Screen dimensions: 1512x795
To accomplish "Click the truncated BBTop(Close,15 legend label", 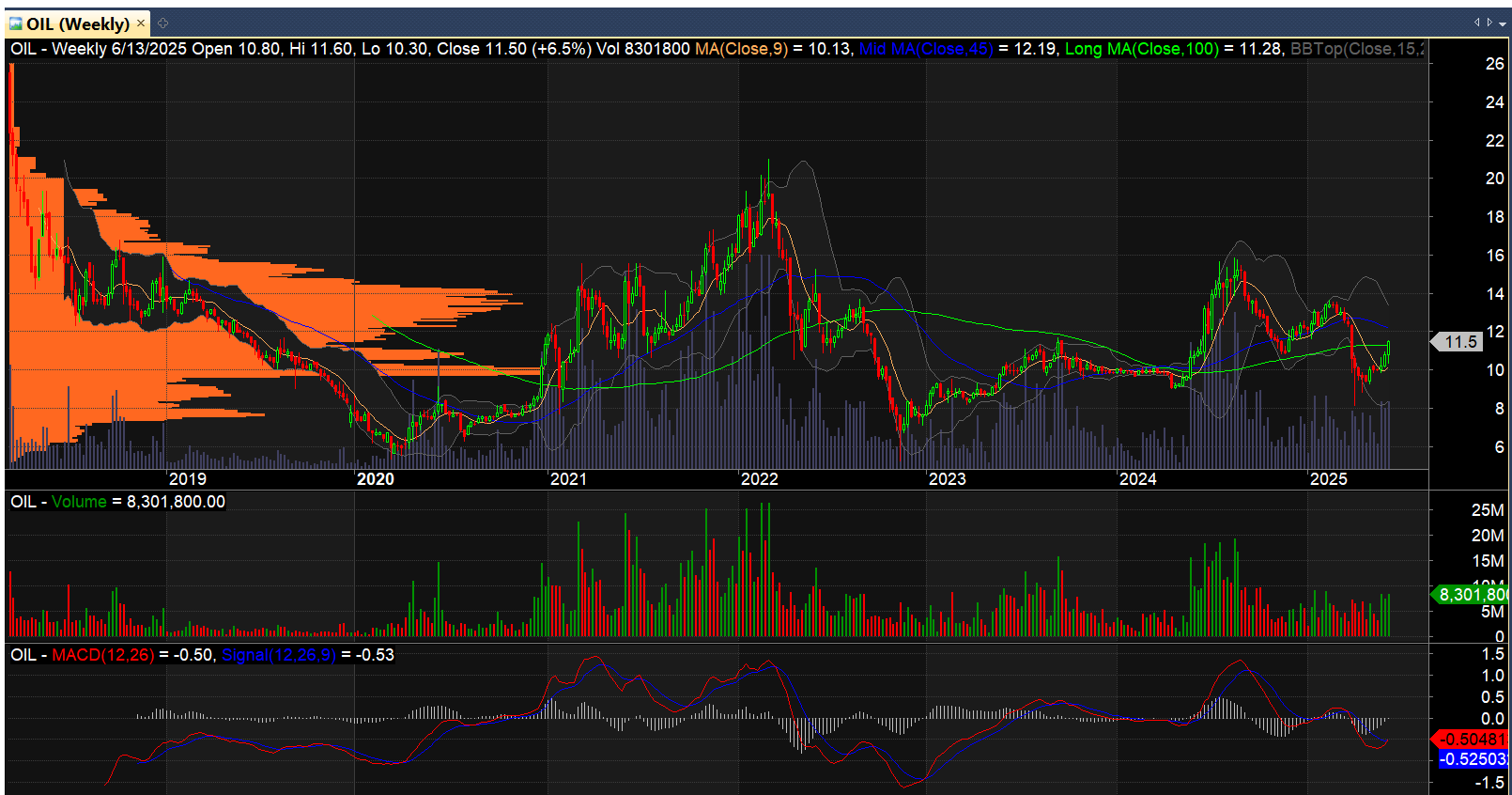I will (x=1357, y=49).
